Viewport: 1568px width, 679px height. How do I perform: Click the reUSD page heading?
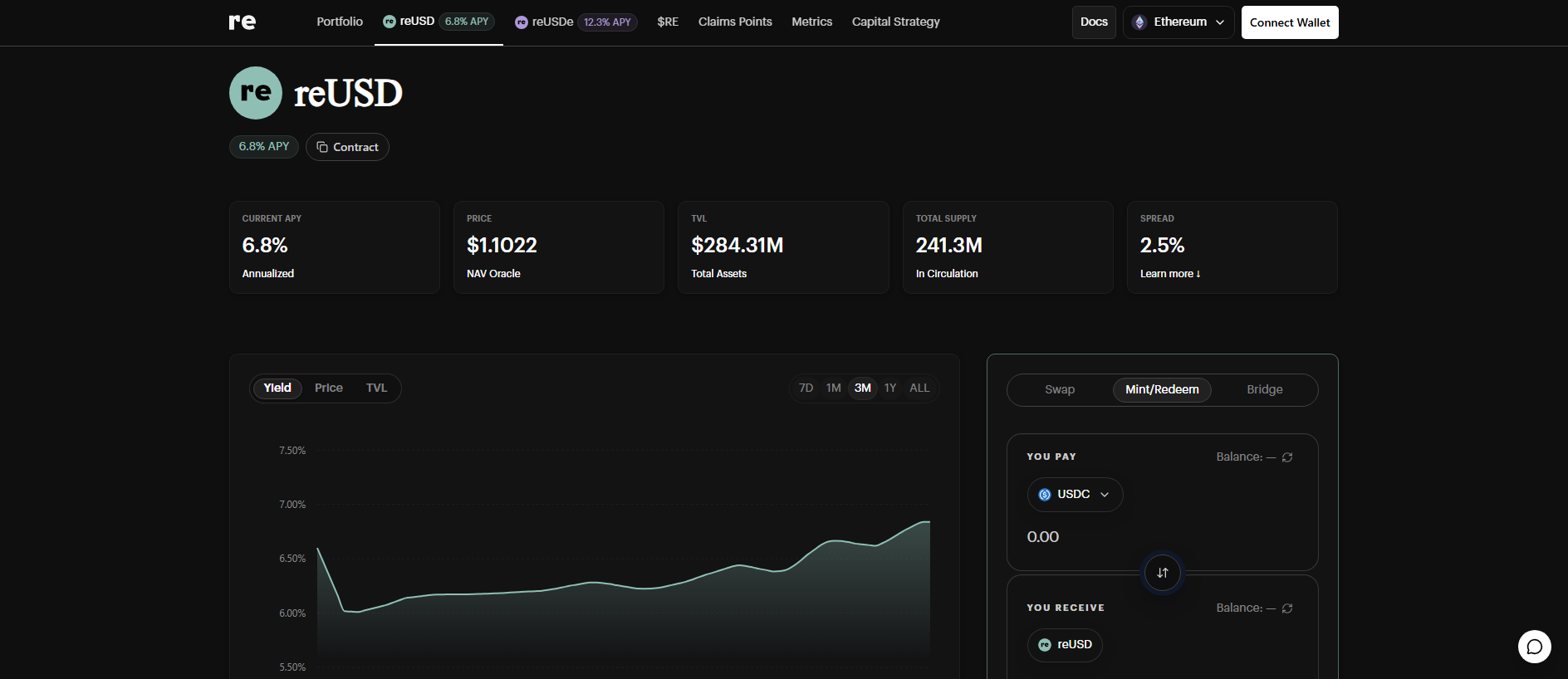point(348,93)
